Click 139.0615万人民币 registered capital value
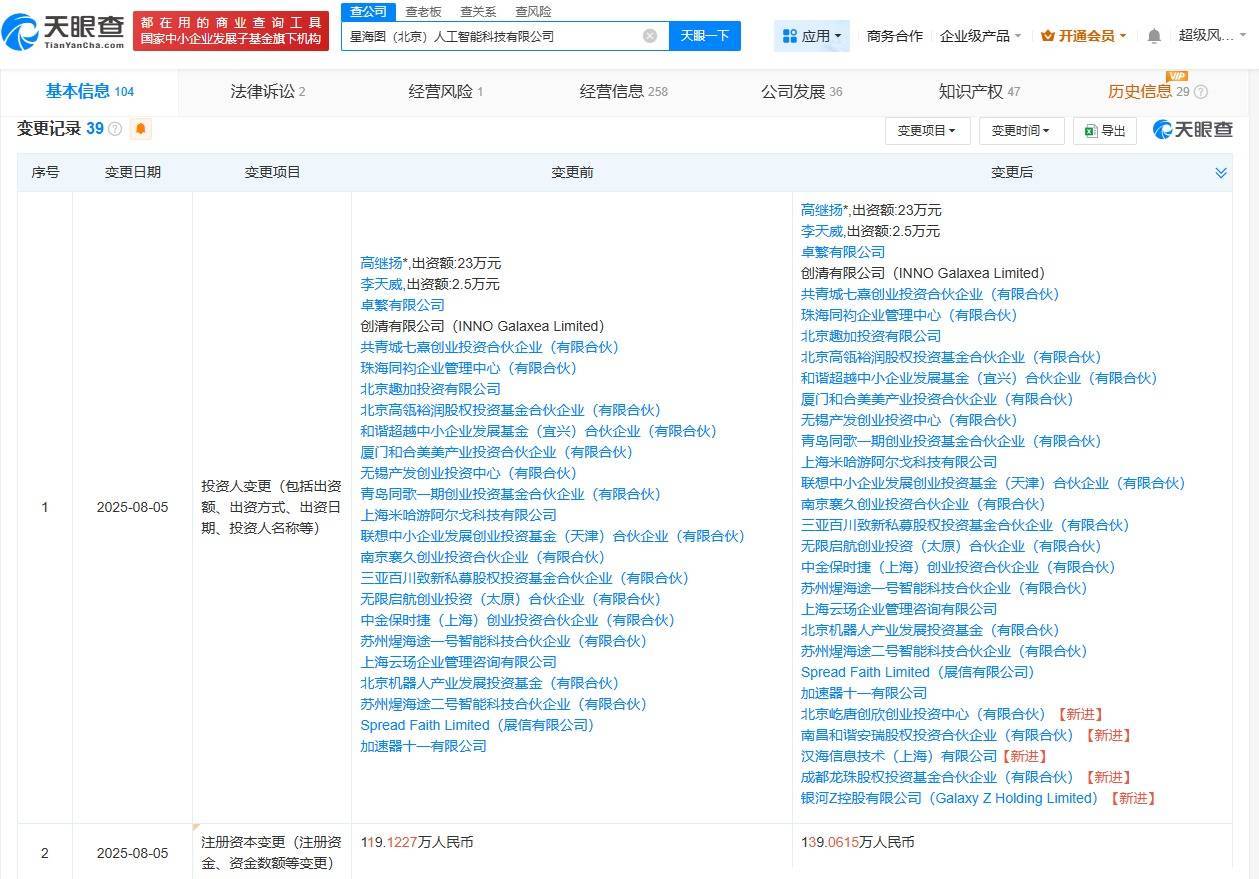Image resolution: width=1259 pixels, height=879 pixels. pyautogui.click(x=857, y=843)
